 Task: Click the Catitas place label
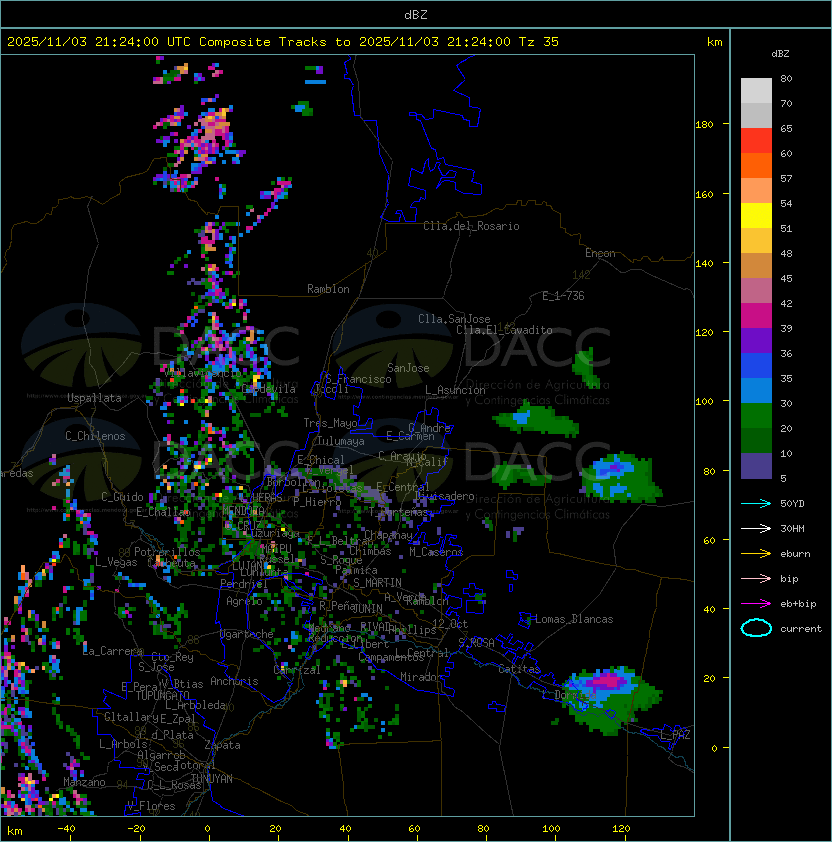pos(519,669)
